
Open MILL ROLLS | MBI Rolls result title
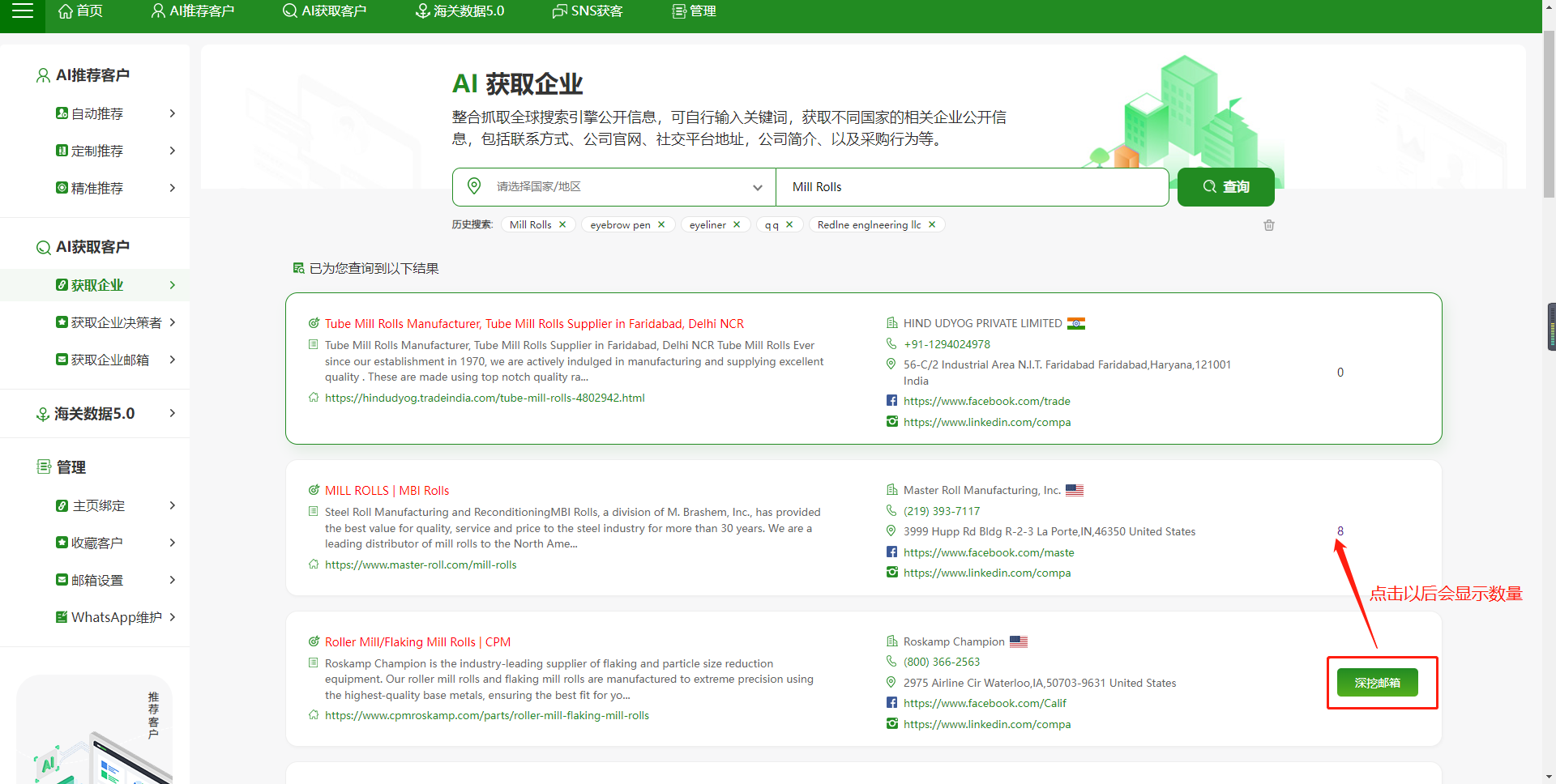click(387, 491)
